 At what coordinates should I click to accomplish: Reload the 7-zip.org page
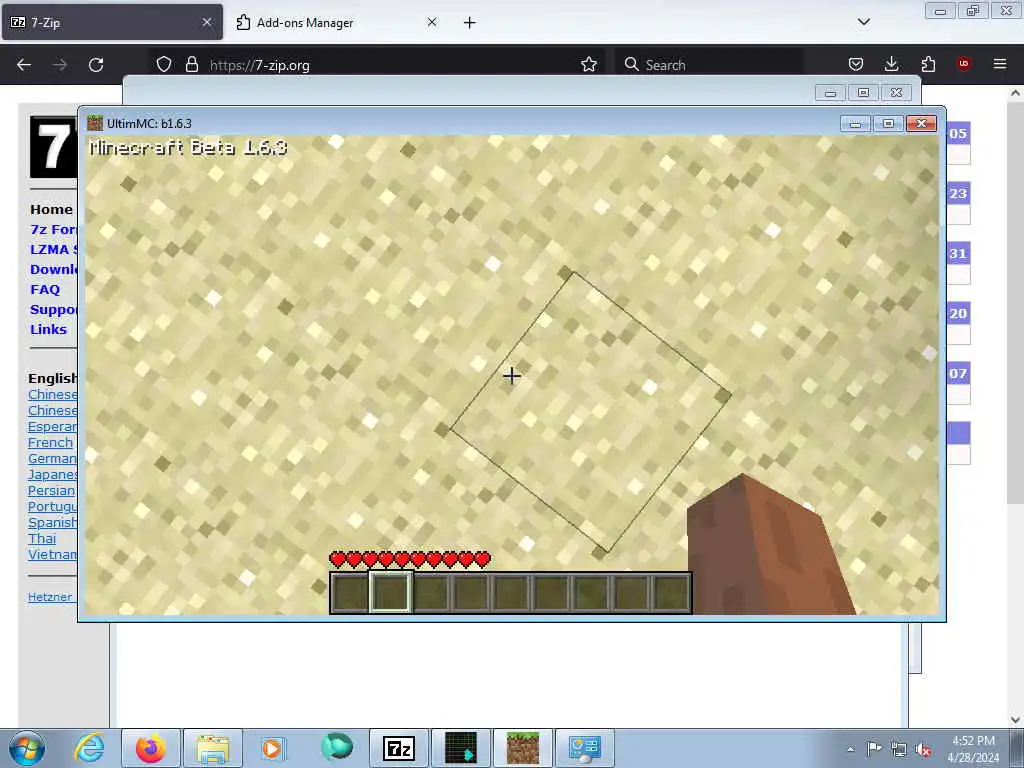(x=96, y=65)
